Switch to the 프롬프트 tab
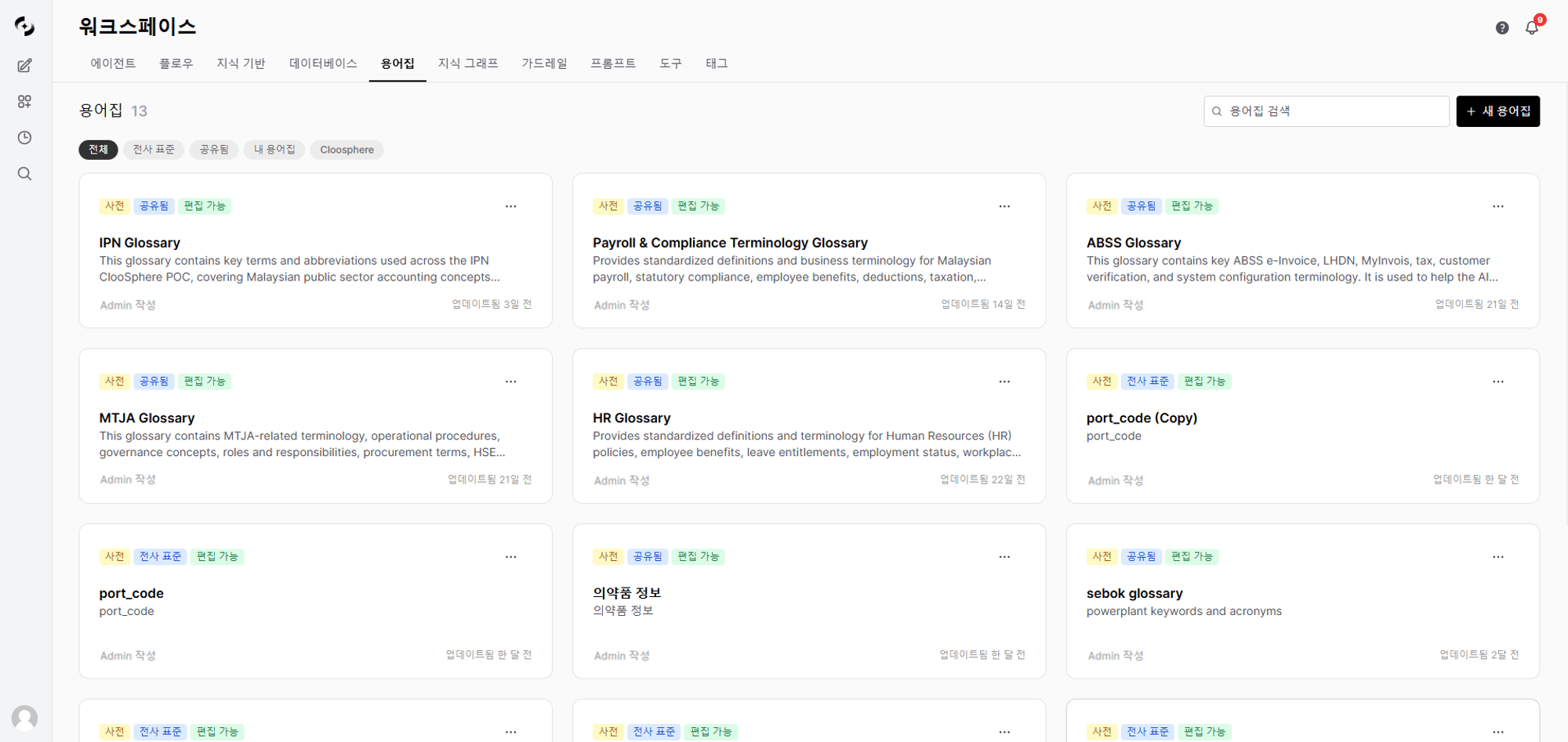 613,63
